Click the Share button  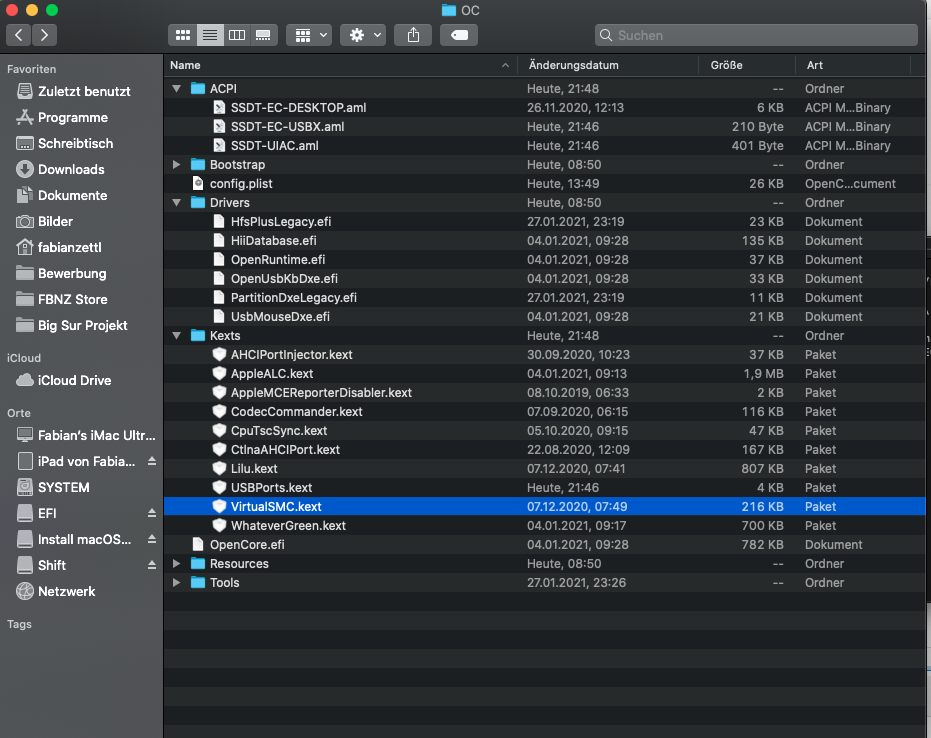tap(413, 35)
